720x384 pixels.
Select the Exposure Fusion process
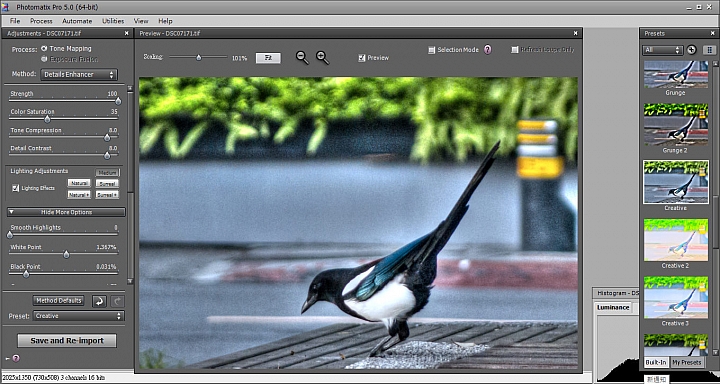[x=44, y=59]
